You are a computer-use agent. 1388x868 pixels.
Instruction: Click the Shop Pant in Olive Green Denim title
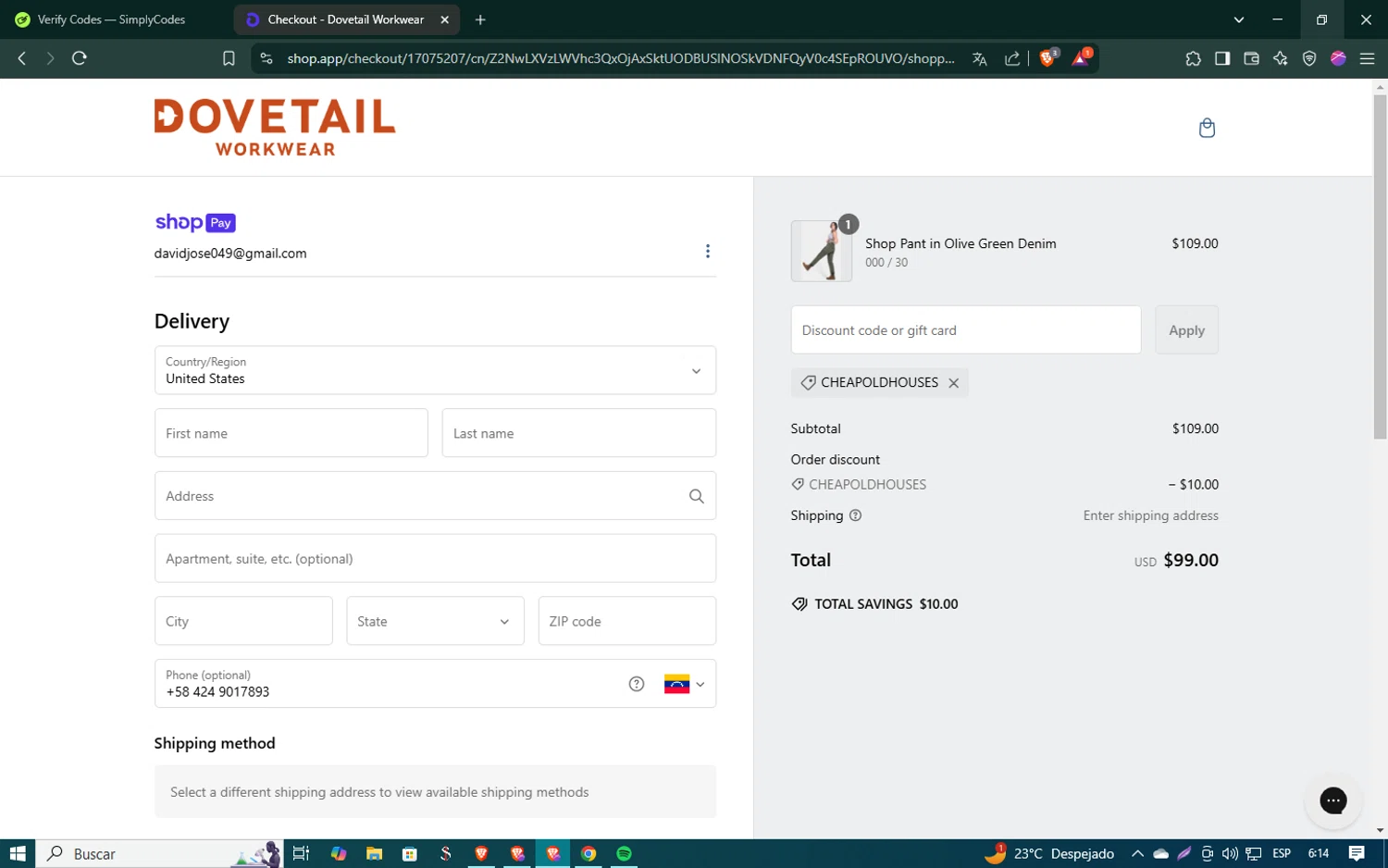(x=960, y=243)
